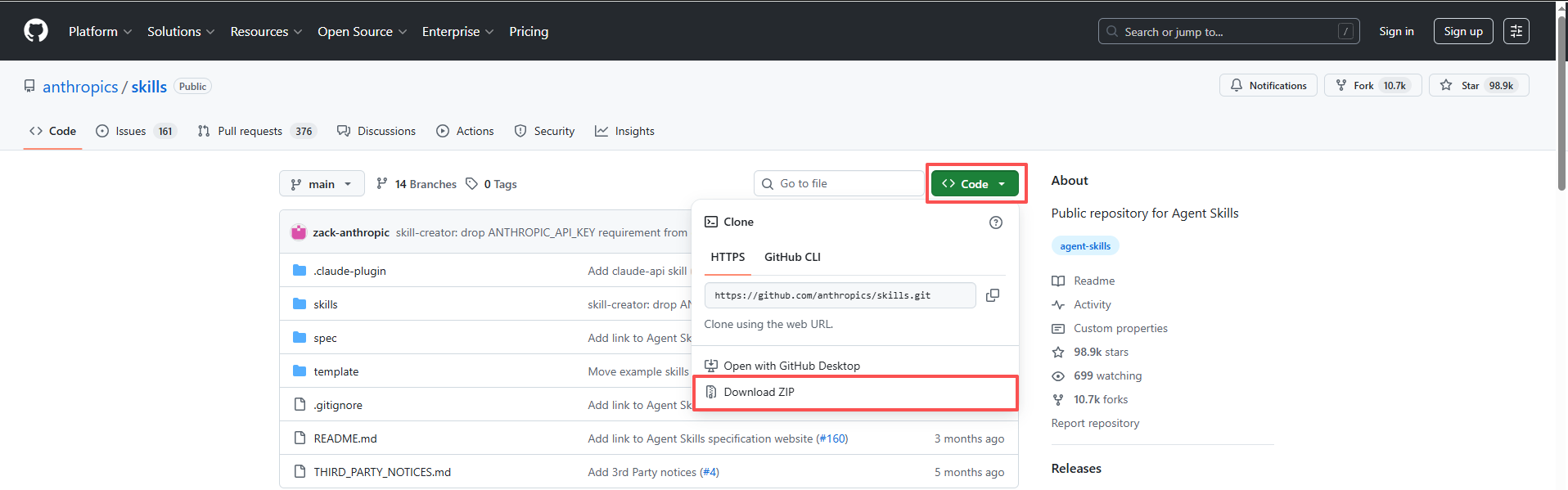Open the Readme link in About
1568x490 pixels.
tap(1093, 281)
